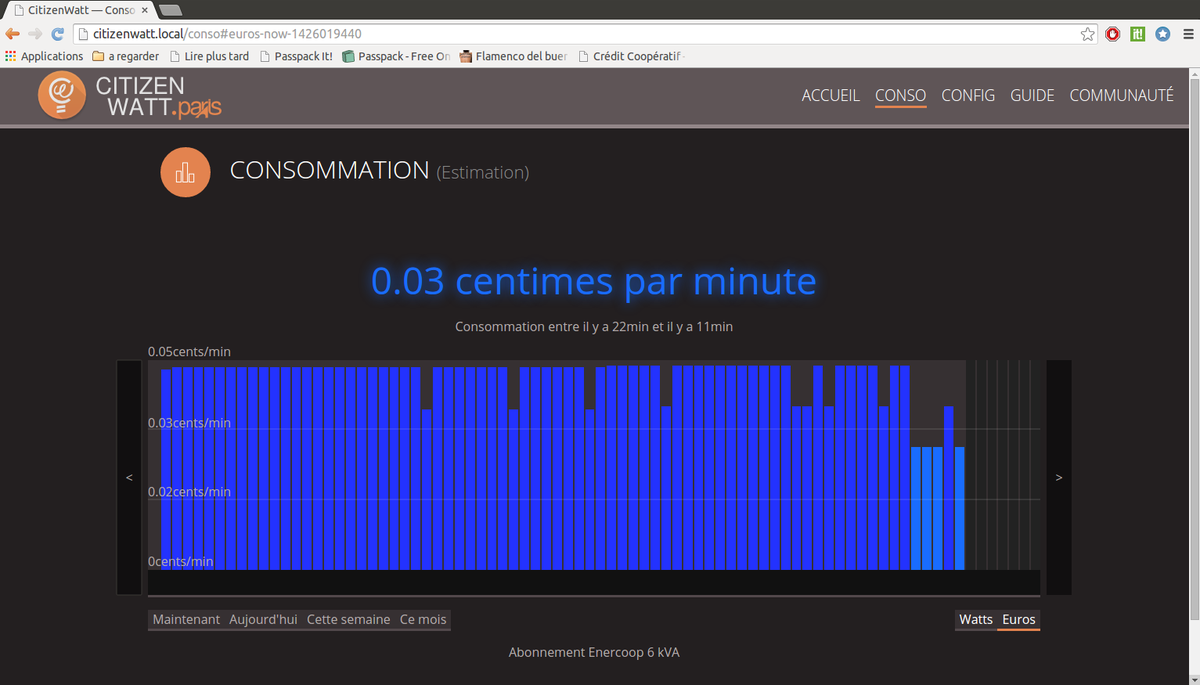Click the green extension icon
The width and height of the screenshot is (1200, 685).
point(1138,34)
